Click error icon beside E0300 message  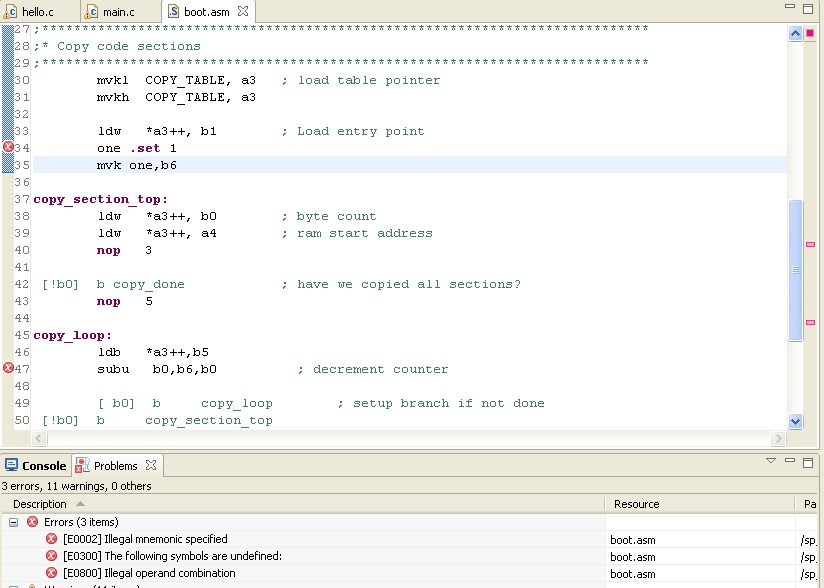point(51,555)
